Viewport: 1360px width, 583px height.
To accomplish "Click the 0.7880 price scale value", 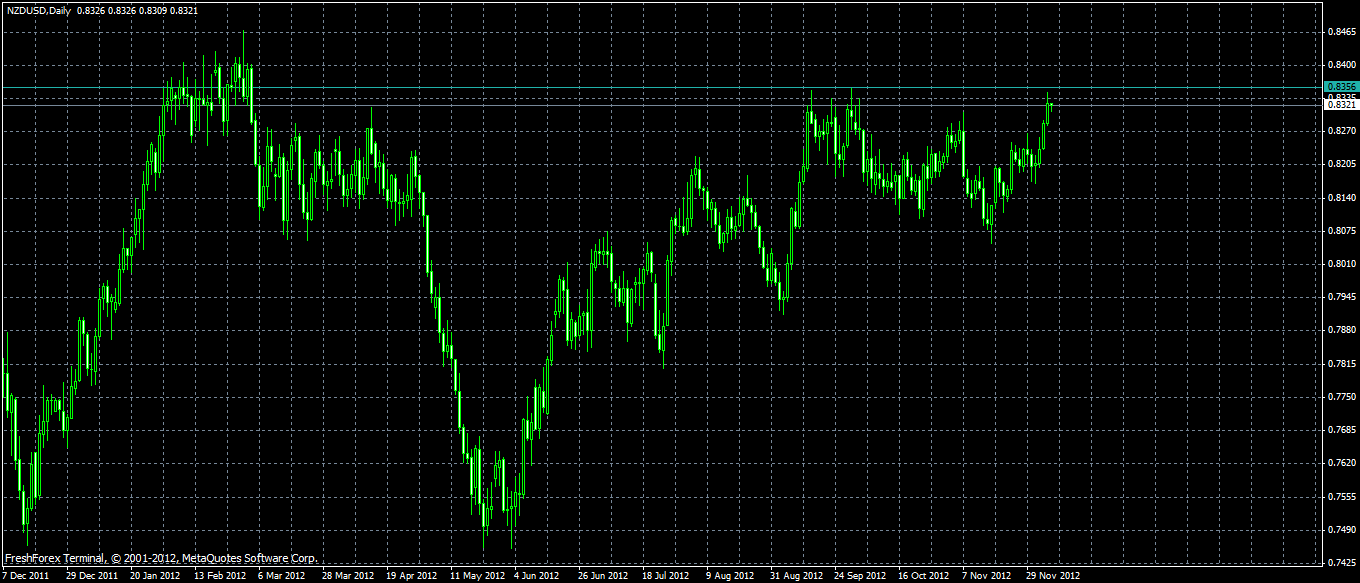I will click(1341, 330).
